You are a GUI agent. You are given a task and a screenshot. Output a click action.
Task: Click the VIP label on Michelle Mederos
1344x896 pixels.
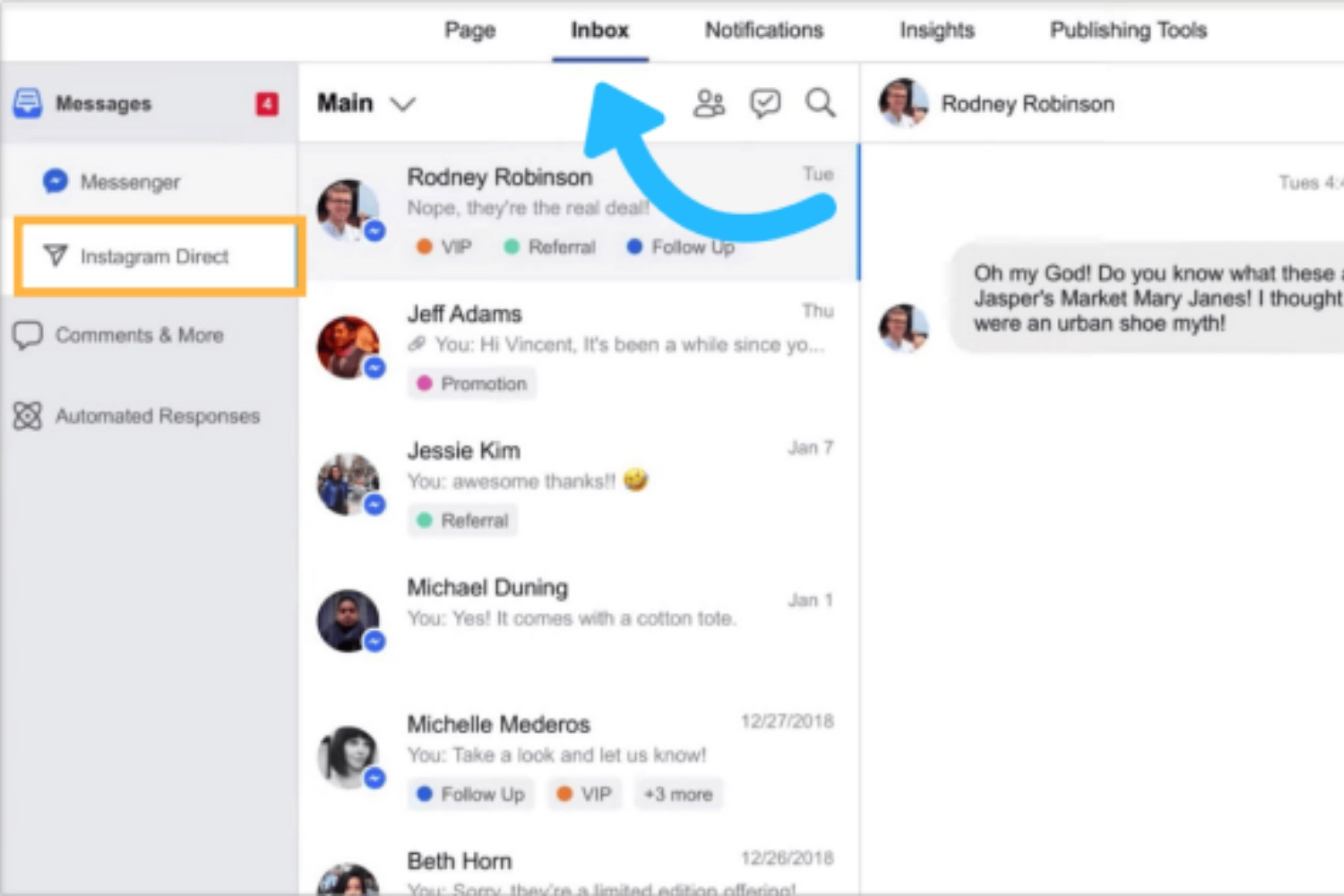pos(584,794)
